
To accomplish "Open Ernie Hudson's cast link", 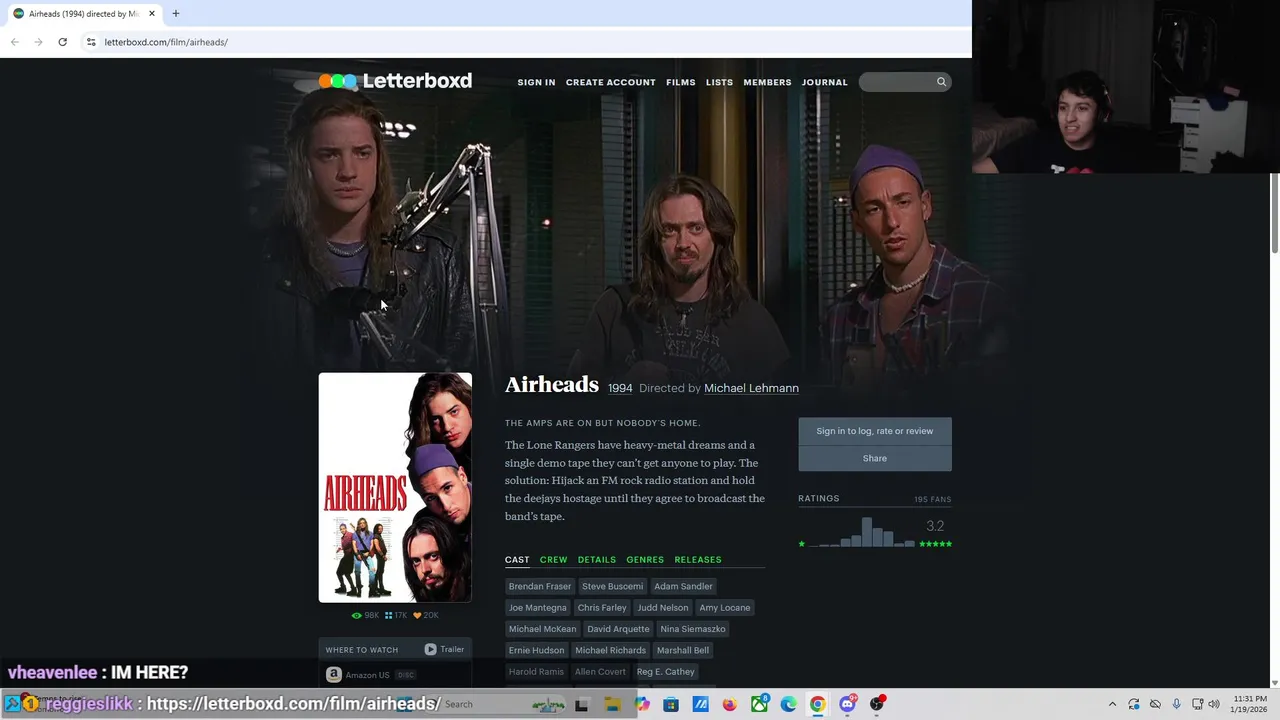I will (536, 650).
